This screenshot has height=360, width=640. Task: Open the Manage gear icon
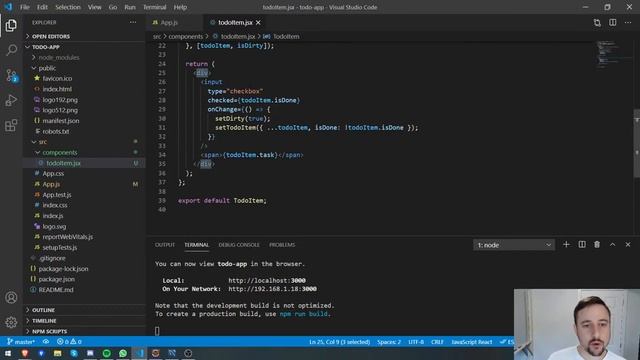(x=11, y=322)
